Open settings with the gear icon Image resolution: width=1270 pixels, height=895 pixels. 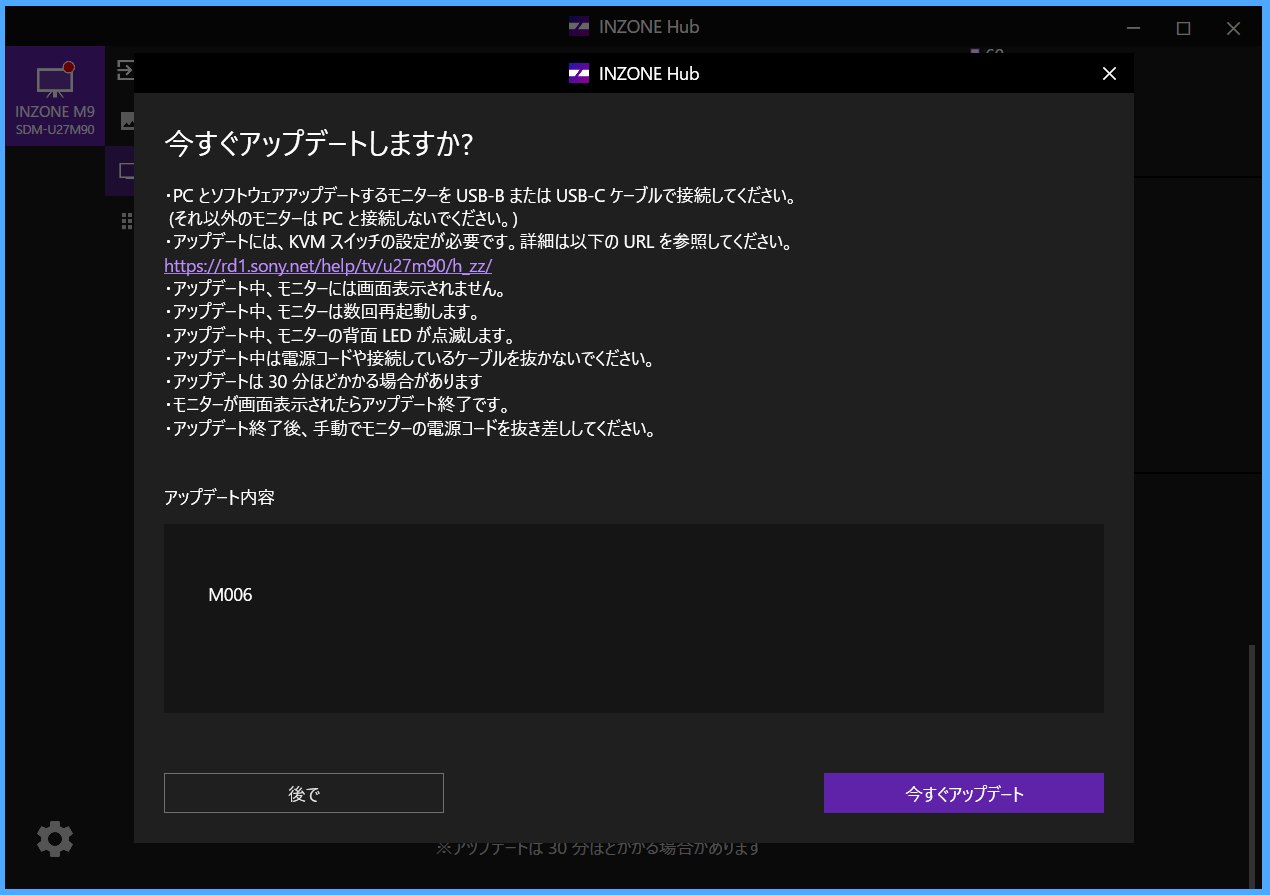[x=55, y=839]
